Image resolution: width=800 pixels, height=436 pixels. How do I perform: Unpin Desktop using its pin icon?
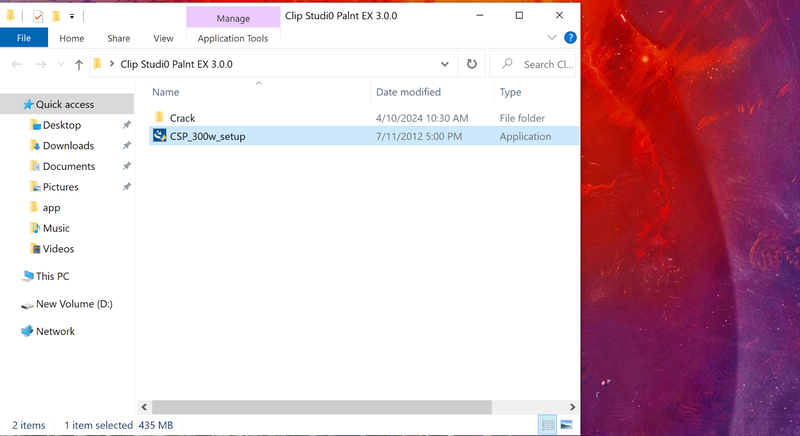tap(127, 125)
